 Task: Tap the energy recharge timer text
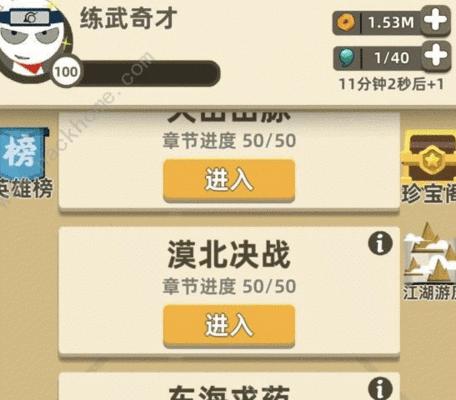click(x=391, y=84)
